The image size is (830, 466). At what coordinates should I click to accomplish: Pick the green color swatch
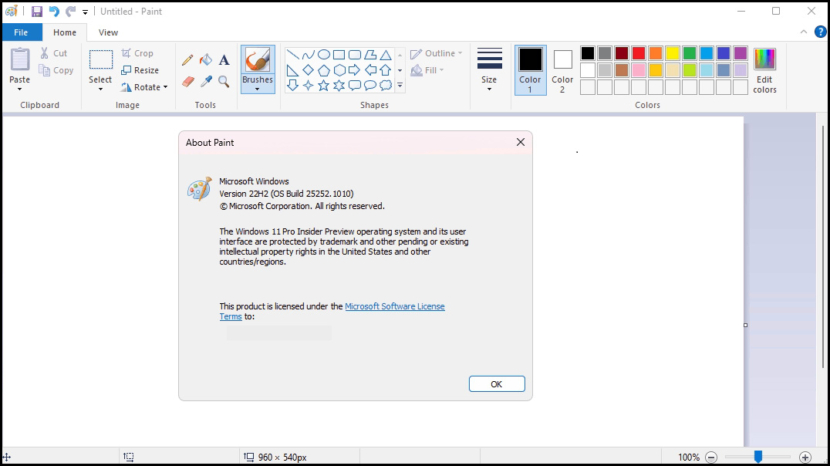[x=689, y=53]
